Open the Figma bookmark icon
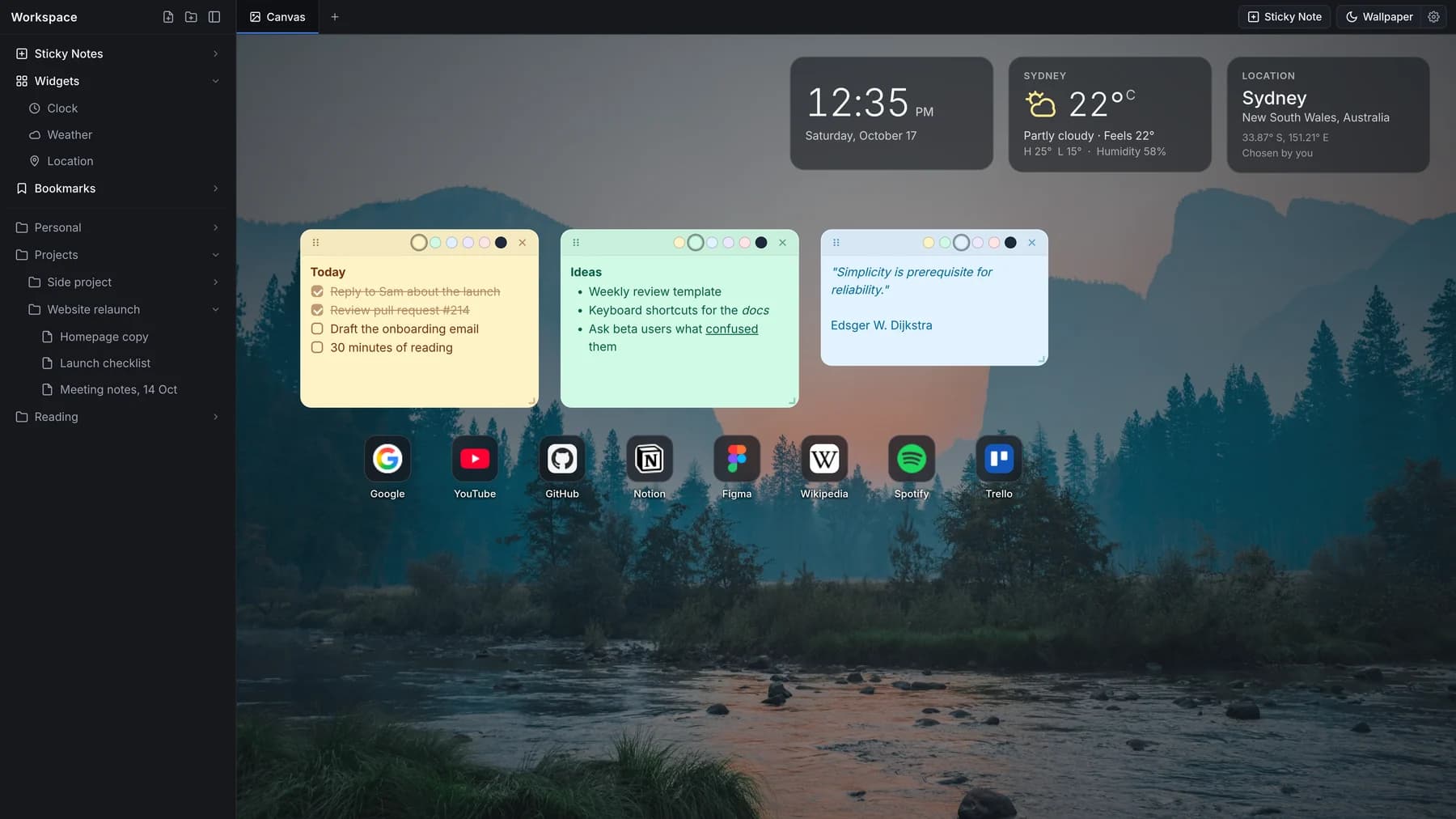Screen dimensions: 1456x819 coord(737,459)
